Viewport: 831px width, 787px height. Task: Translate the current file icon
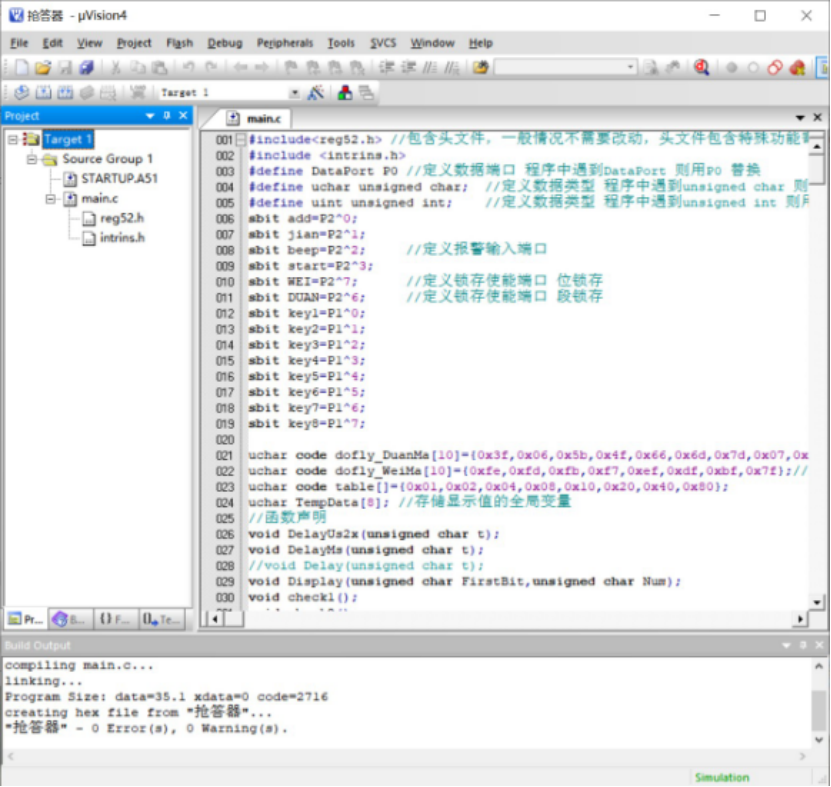tap(22, 93)
